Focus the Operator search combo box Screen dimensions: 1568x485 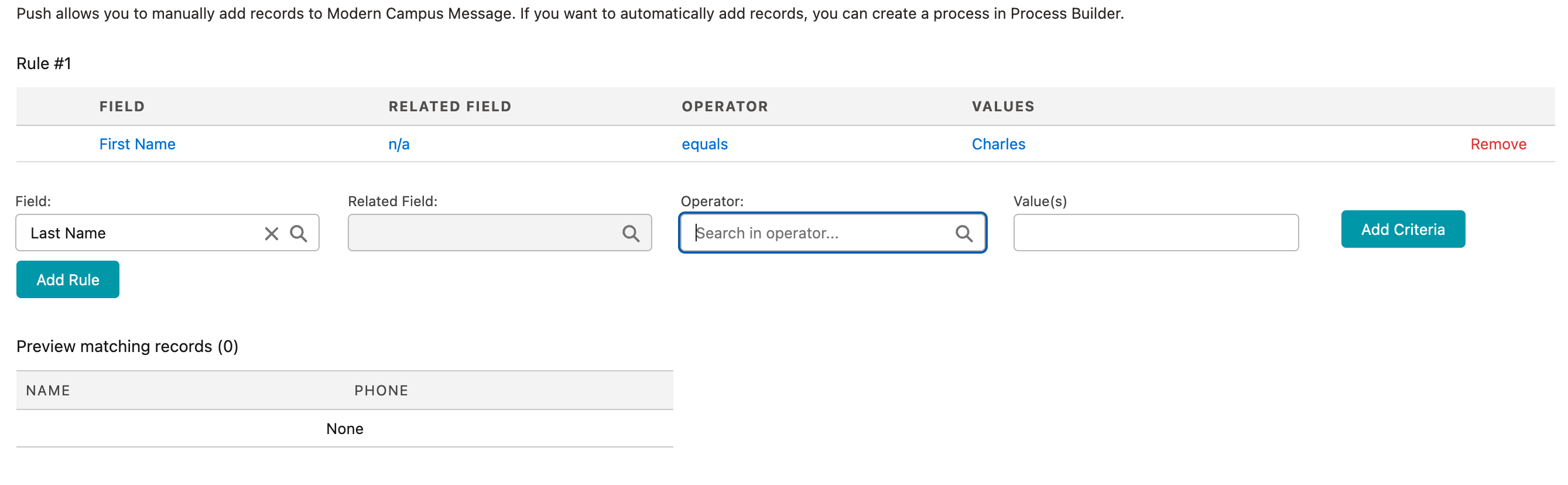coord(821,233)
